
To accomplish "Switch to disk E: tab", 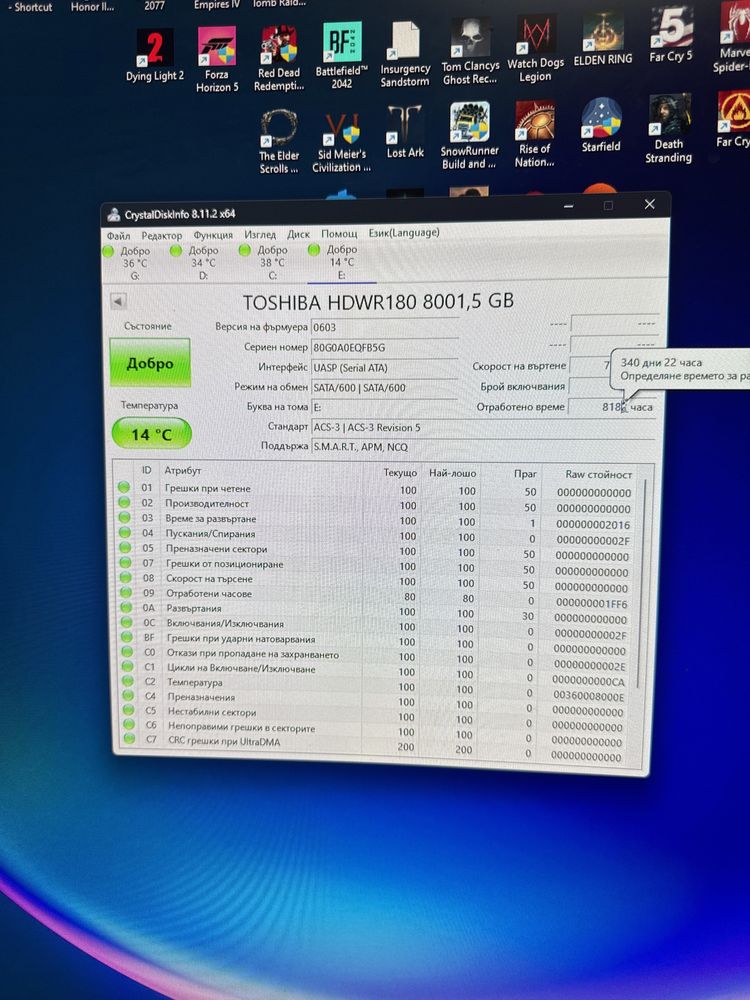I will pos(342,262).
